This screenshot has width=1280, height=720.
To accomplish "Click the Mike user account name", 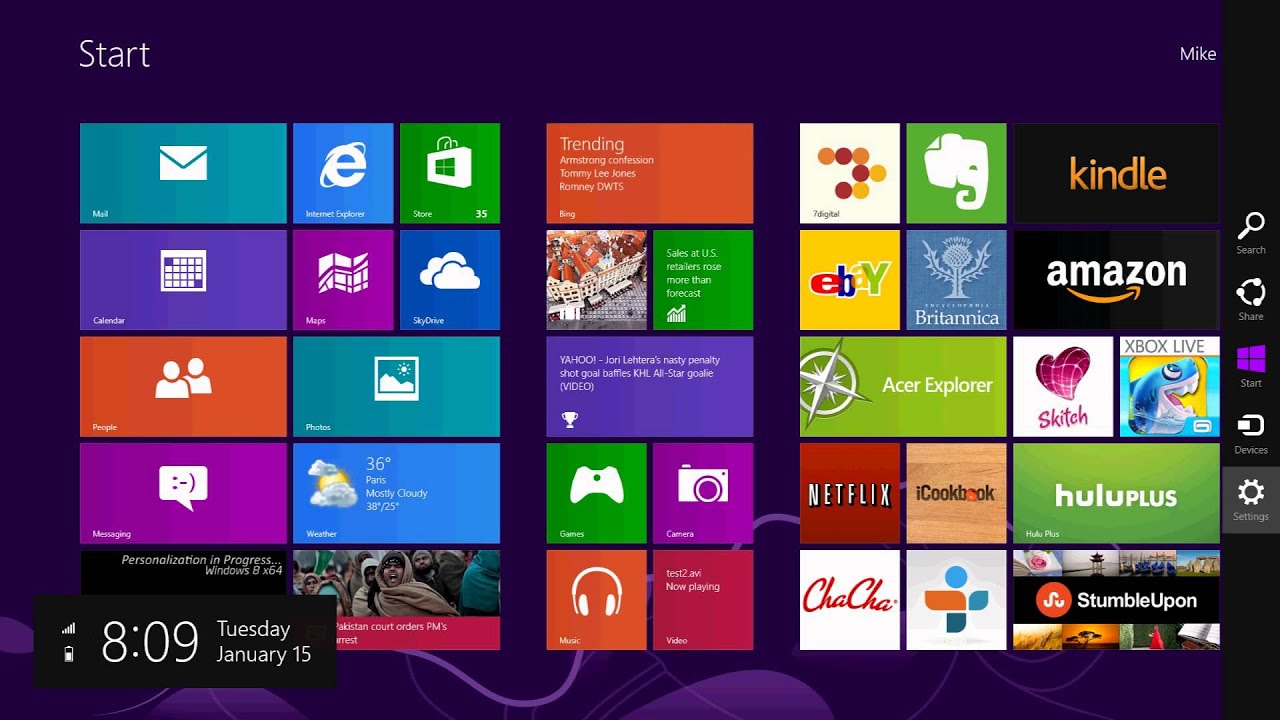I will (x=1198, y=54).
